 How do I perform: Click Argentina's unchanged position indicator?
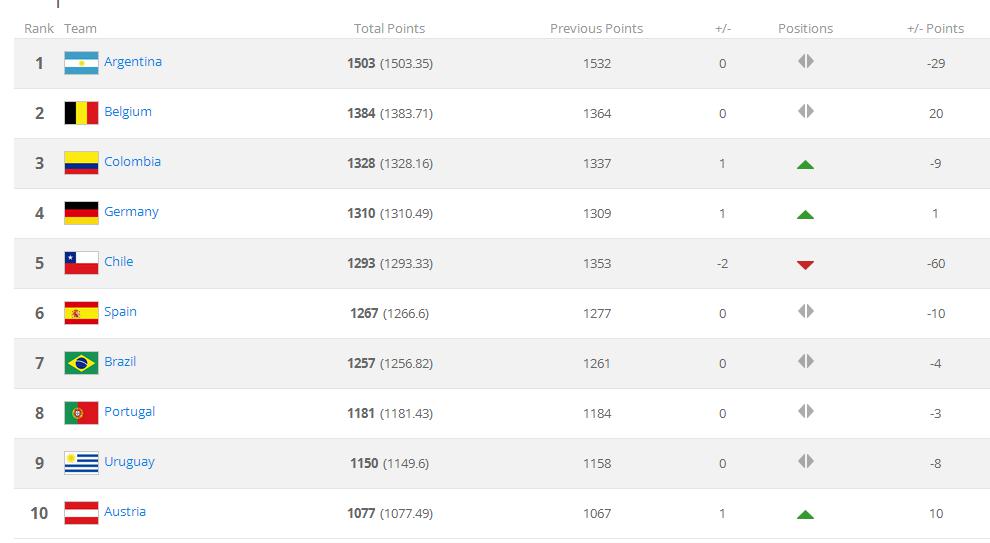coord(805,62)
